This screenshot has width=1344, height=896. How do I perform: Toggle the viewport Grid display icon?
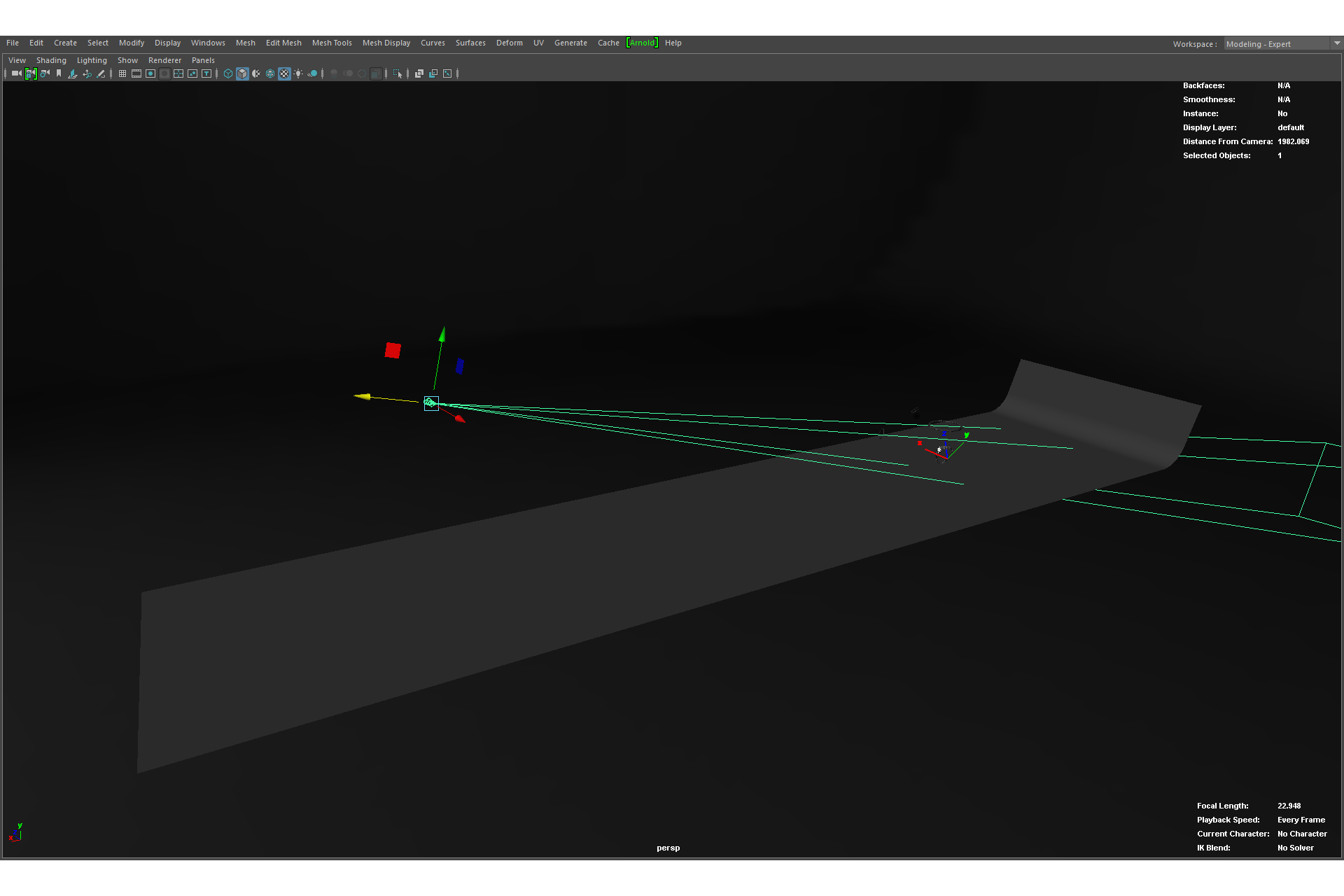(122, 73)
